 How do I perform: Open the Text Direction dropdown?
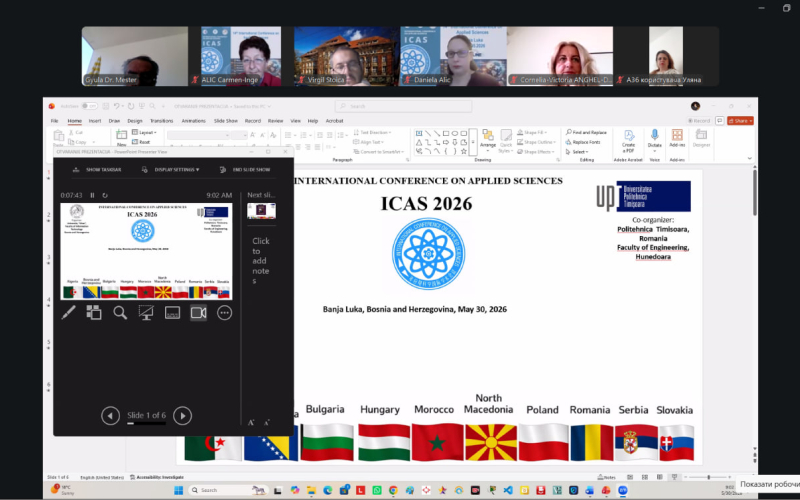pyautogui.click(x=372, y=133)
